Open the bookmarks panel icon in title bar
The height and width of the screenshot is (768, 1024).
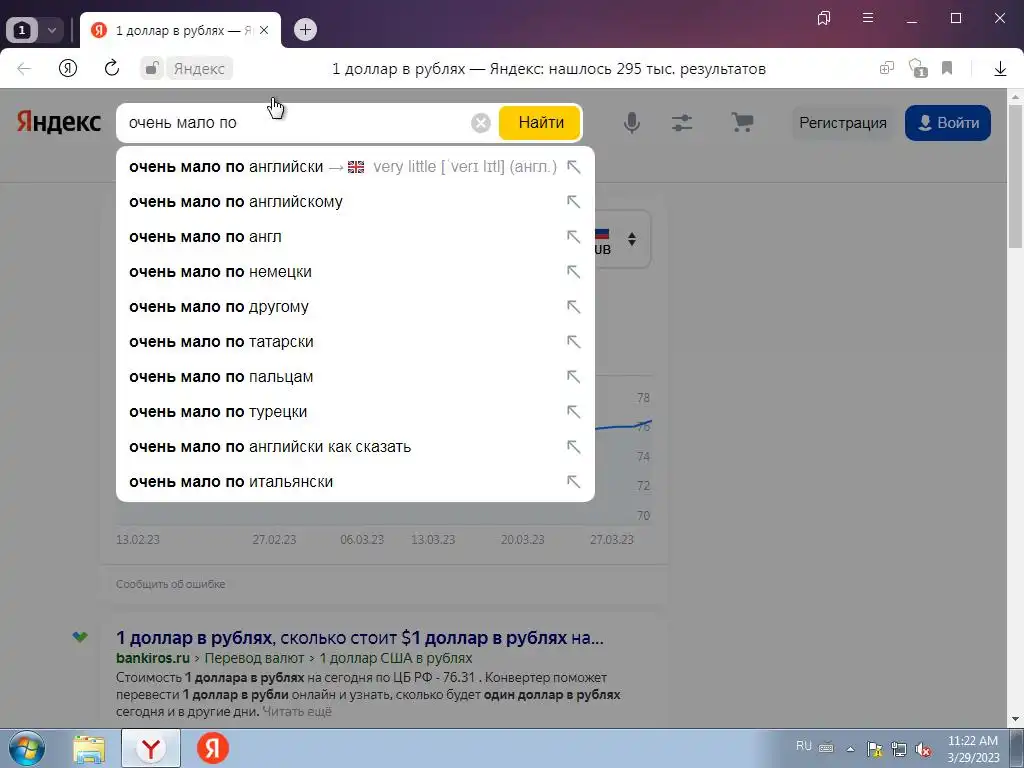pos(824,18)
